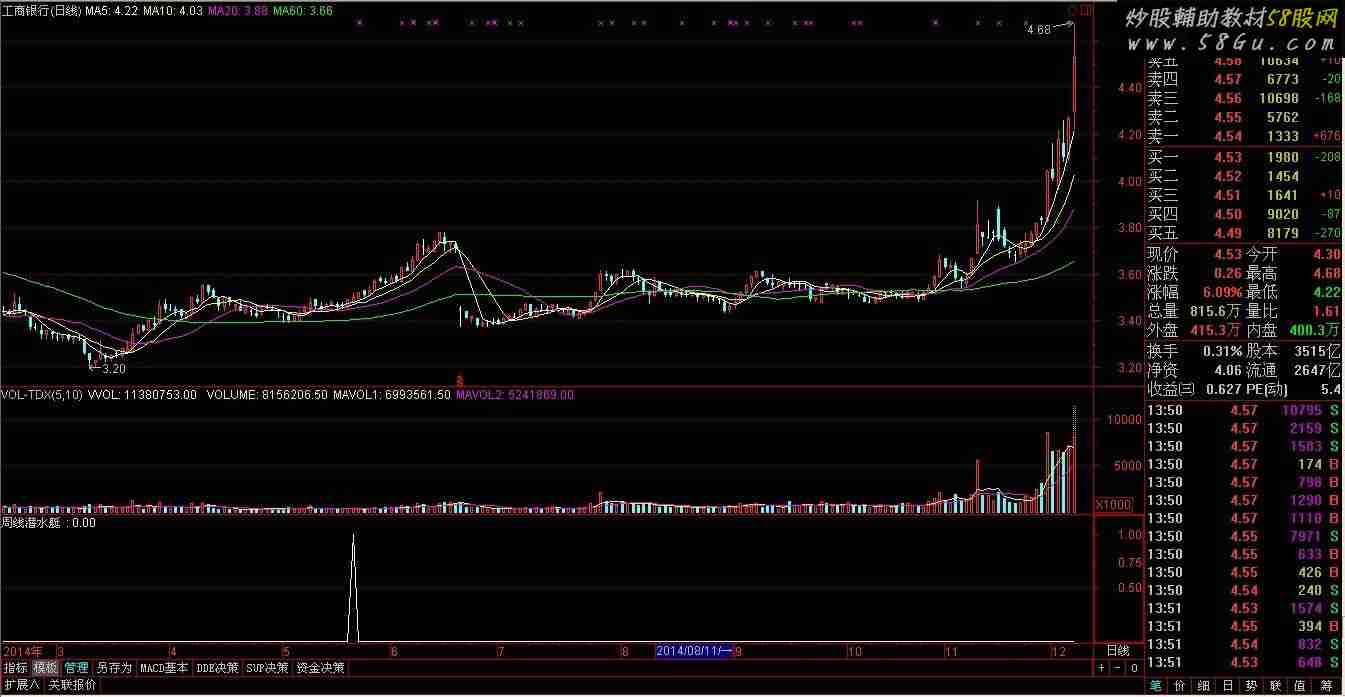Screen dimensions: 1345x697
Task: Click the MA20: 3.88 indicator label
Action: [238, 10]
